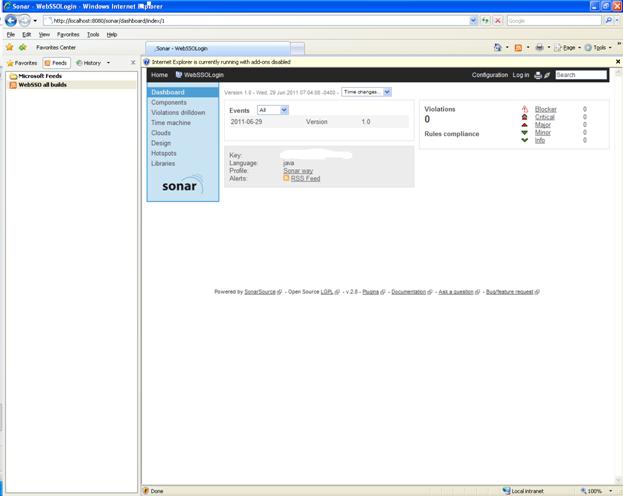Click the Local intranet zone icon
Image resolution: width=623 pixels, height=496 pixels.
click(506, 491)
